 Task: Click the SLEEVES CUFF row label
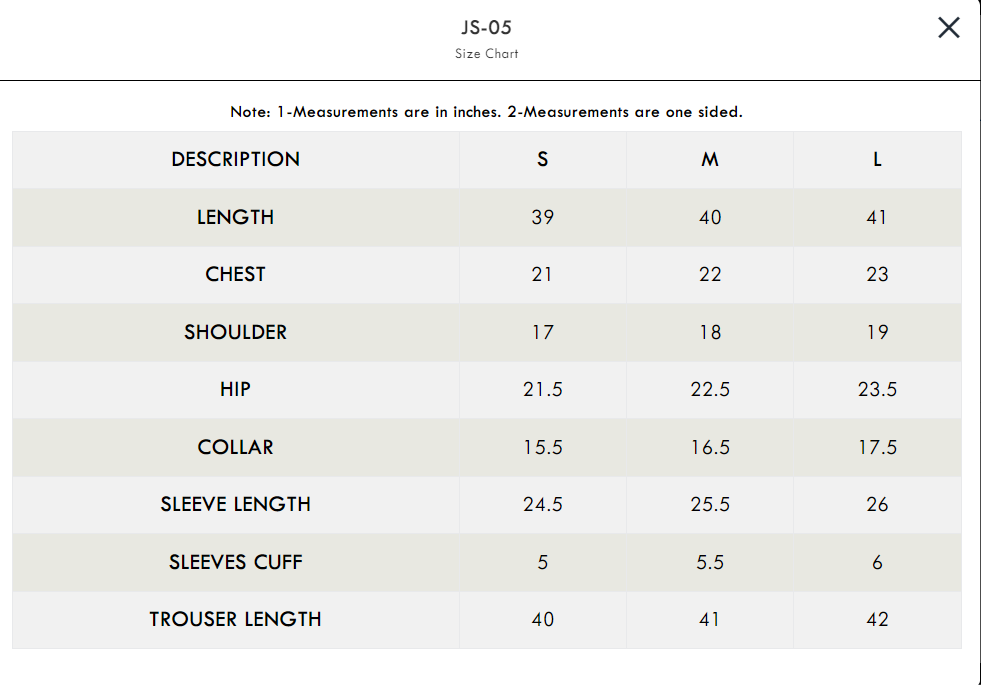[x=236, y=562]
